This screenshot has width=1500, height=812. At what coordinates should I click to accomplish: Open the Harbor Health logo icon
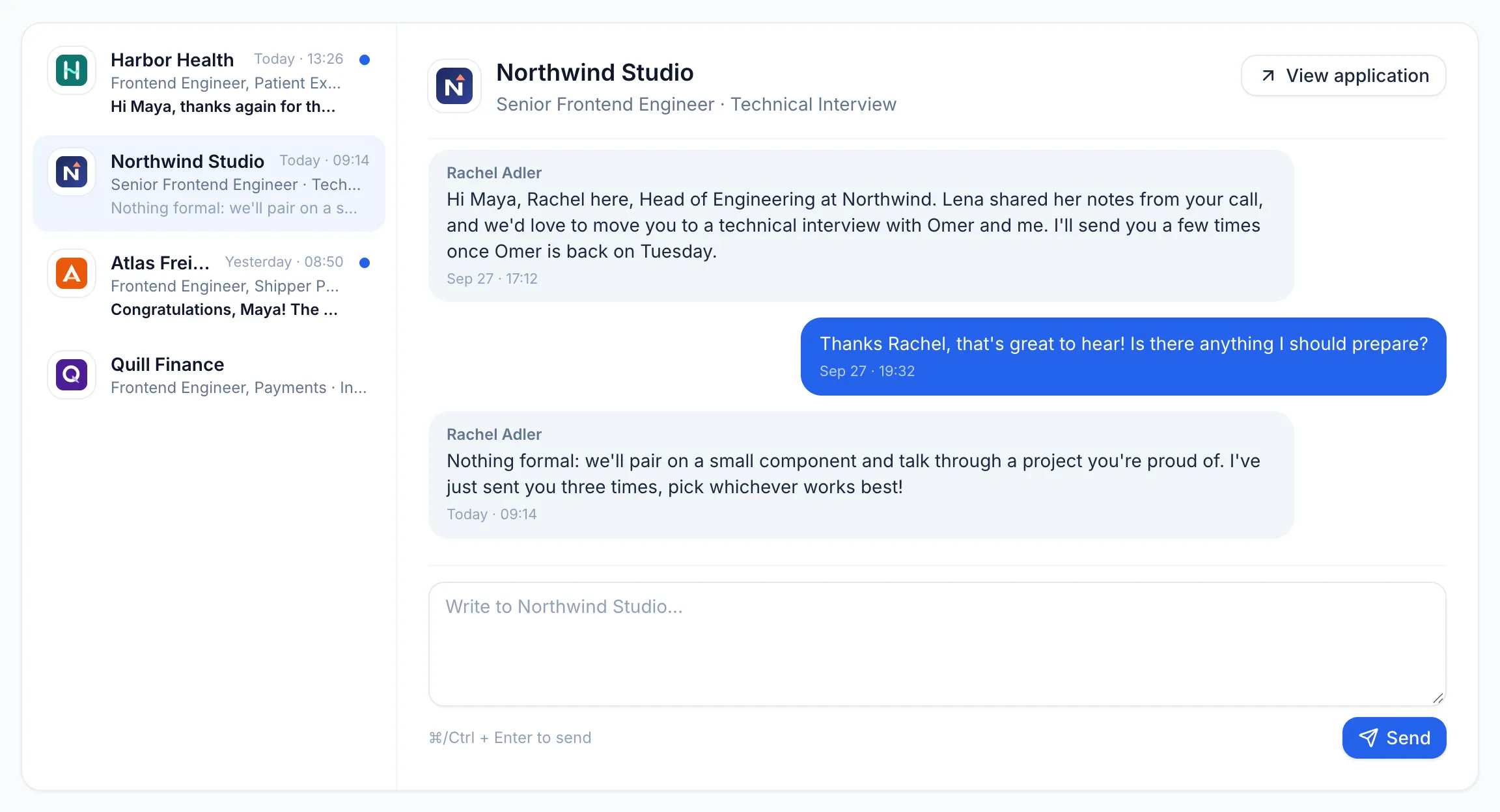pos(72,70)
